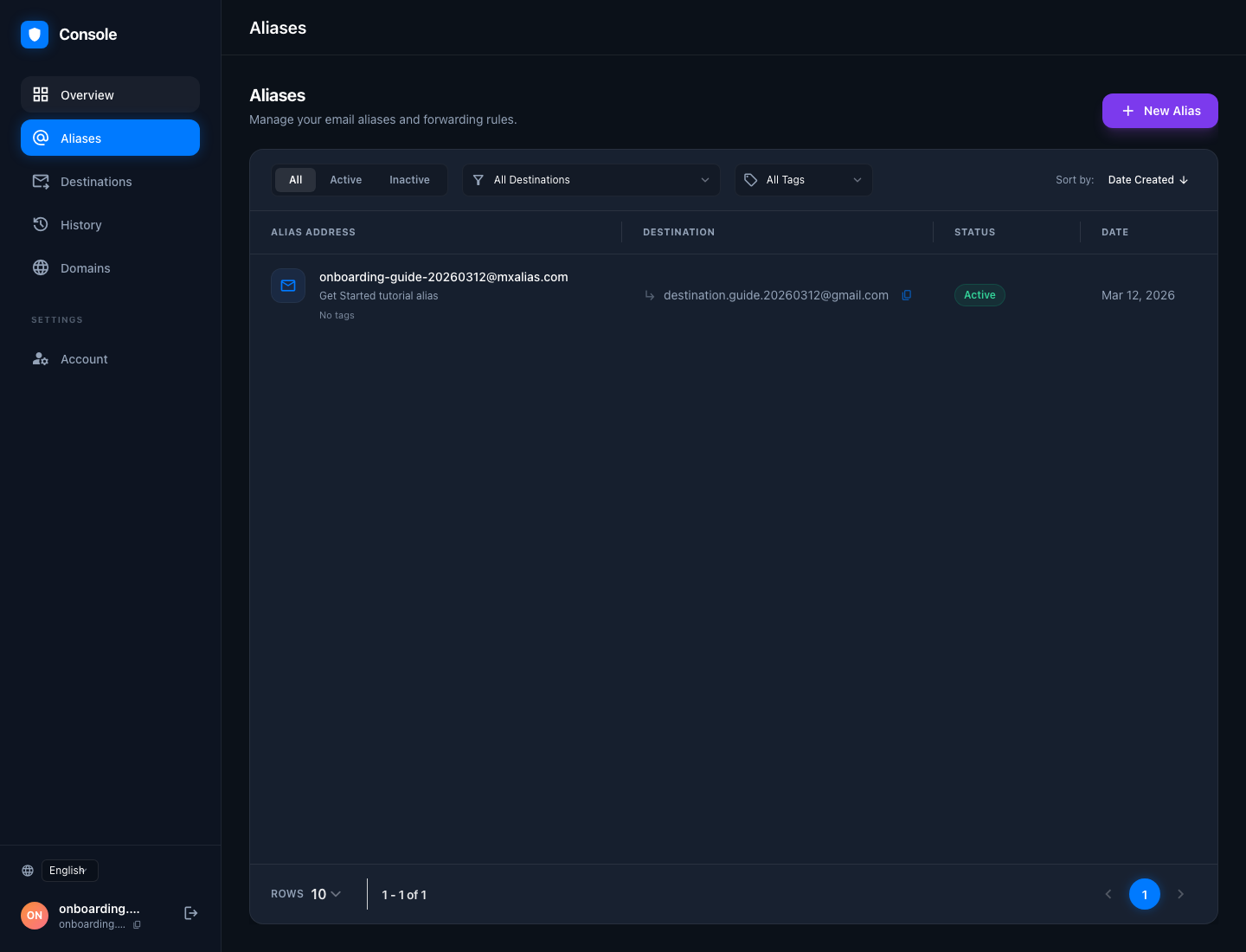The width and height of the screenshot is (1246, 952).
Task: Filter aliases by Active status
Action: 345,179
